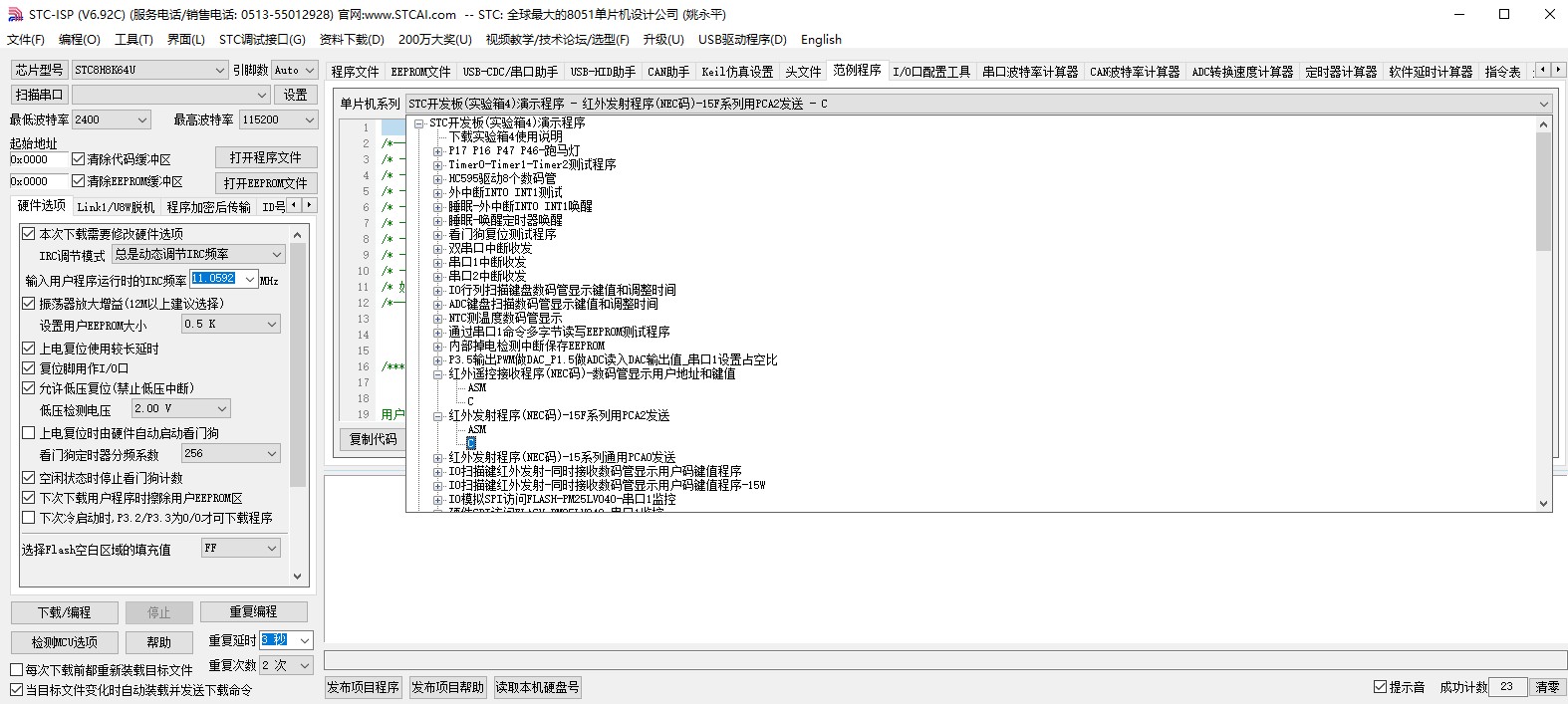Viewport: 1568px width, 704px height.
Task: Toggle 复位脚用作I/O口 checkbox
Action: pyautogui.click(x=29, y=368)
